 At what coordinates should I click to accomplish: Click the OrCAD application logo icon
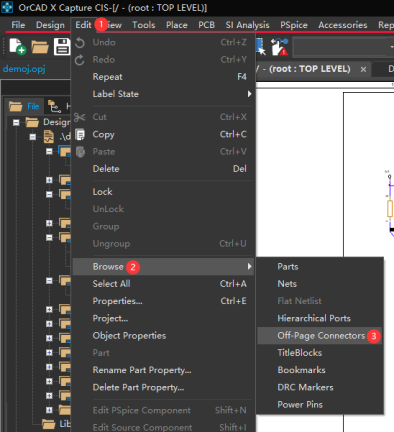click(x=7, y=7)
